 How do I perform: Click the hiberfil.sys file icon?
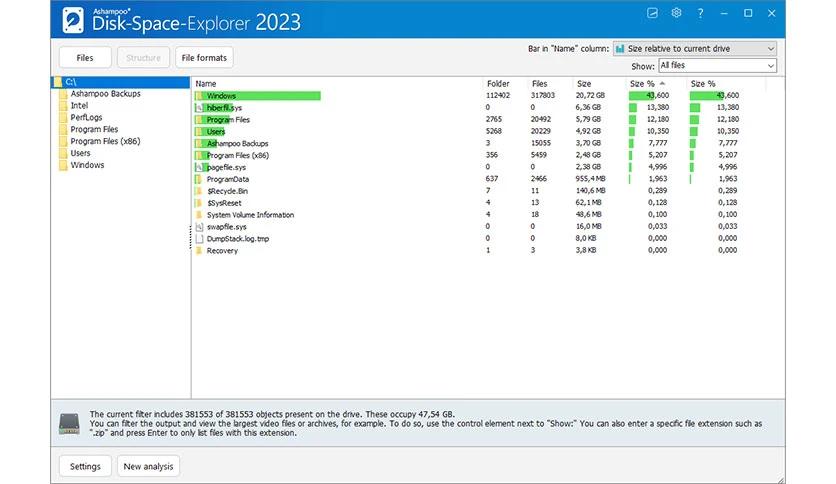click(199, 107)
